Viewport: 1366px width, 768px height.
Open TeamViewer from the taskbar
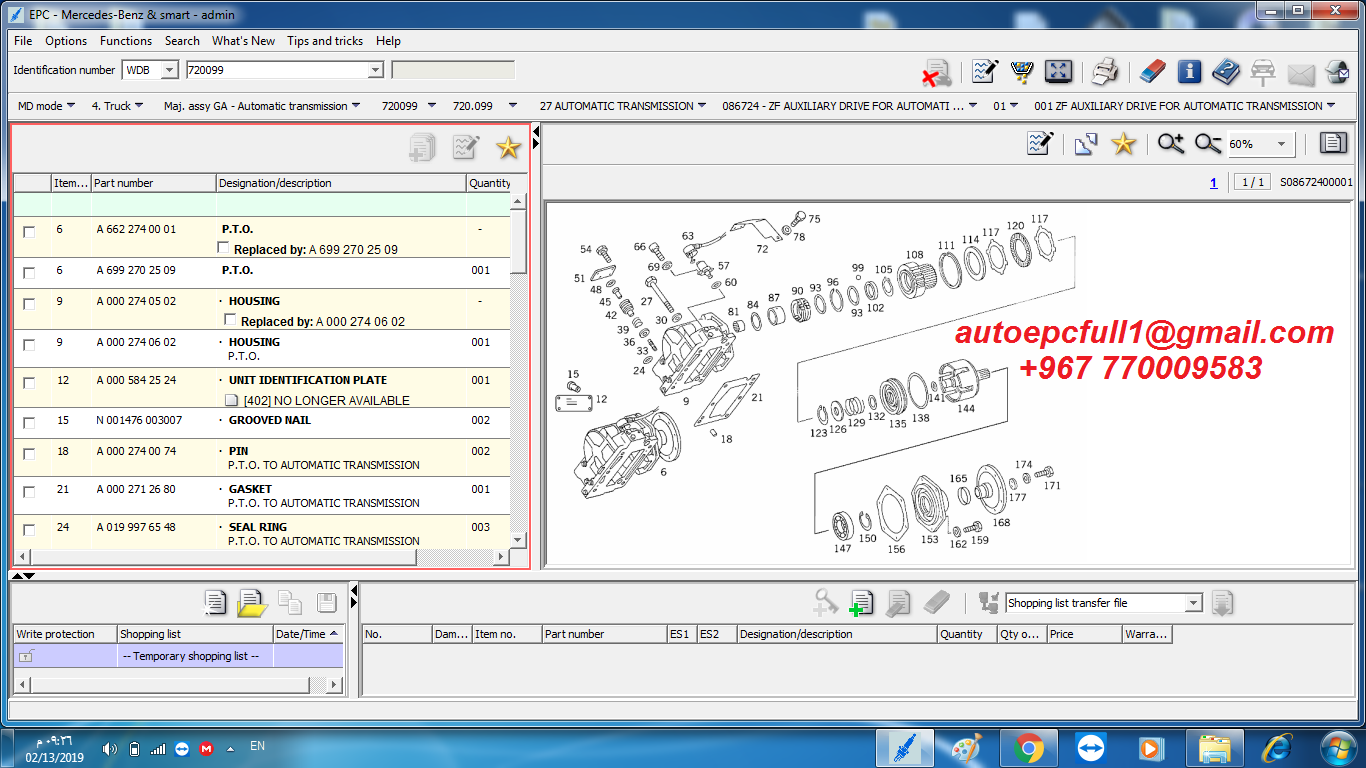pos(1089,747)
